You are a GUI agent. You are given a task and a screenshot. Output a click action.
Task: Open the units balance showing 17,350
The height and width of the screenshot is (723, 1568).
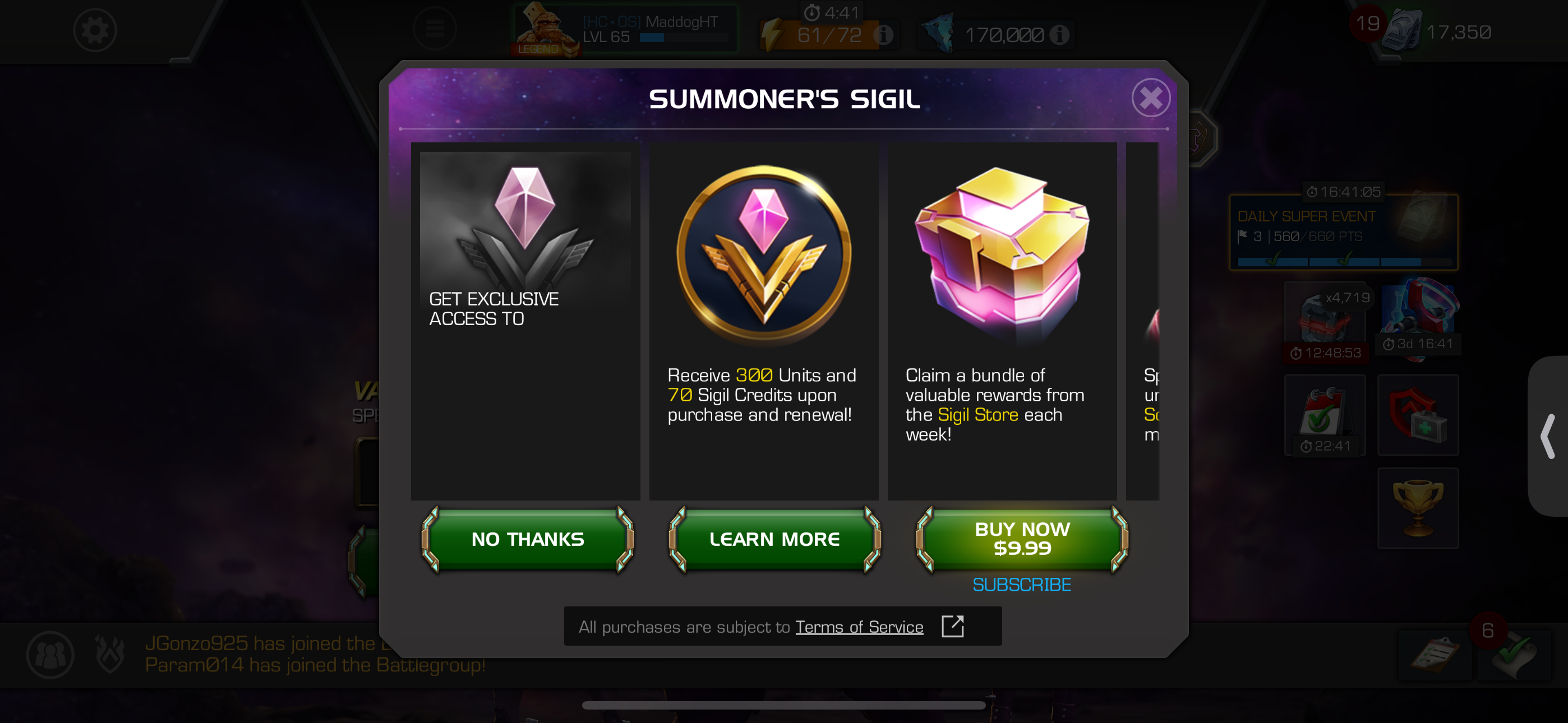(1437, 31)
